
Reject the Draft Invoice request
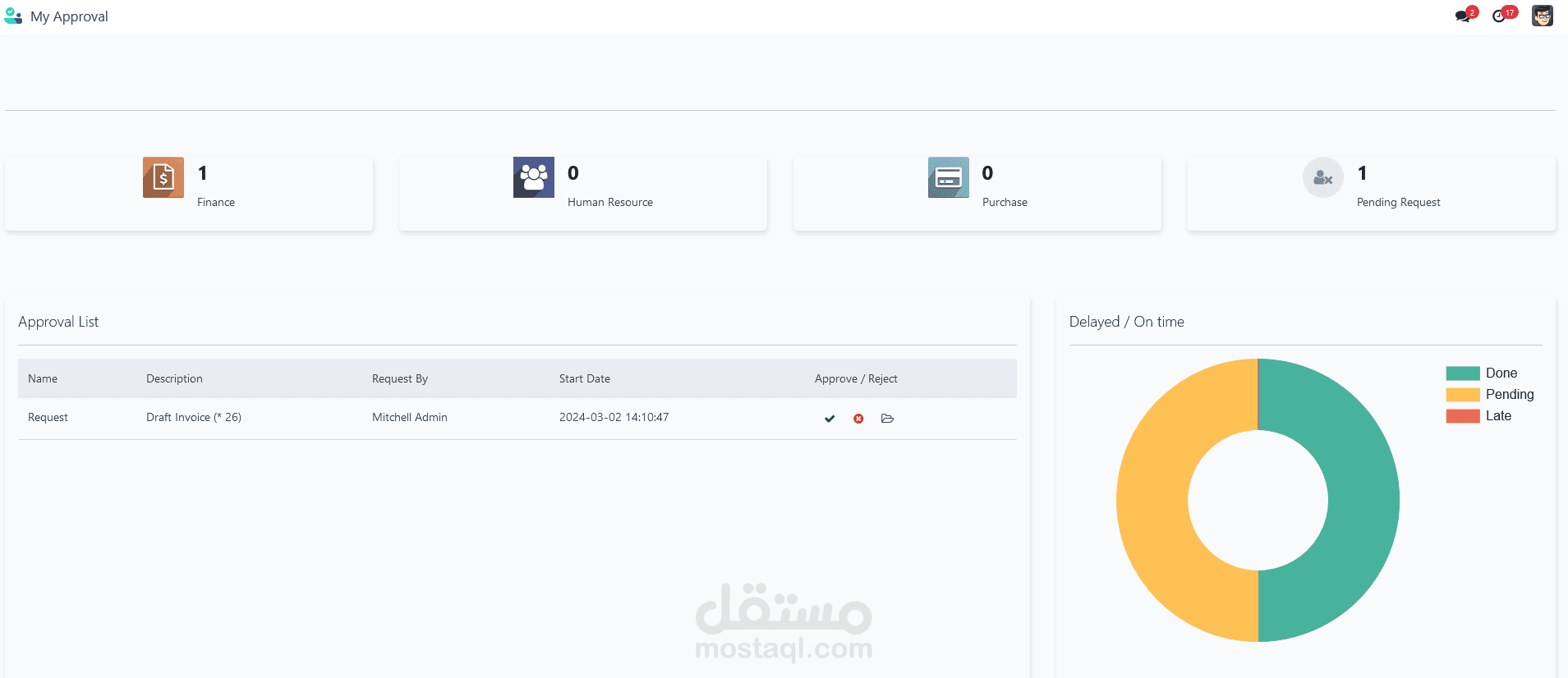(858, 419)
